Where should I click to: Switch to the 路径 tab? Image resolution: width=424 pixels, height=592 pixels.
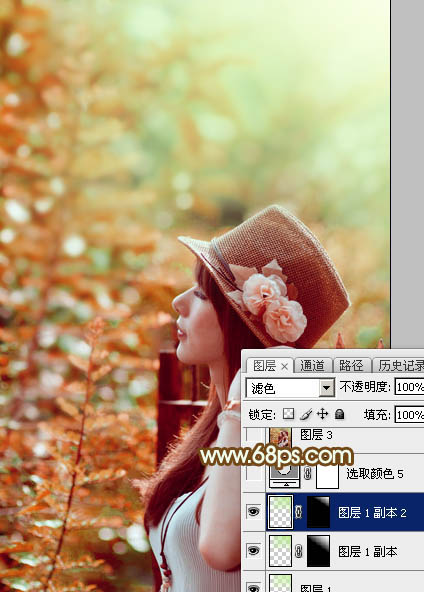[352, 365]
